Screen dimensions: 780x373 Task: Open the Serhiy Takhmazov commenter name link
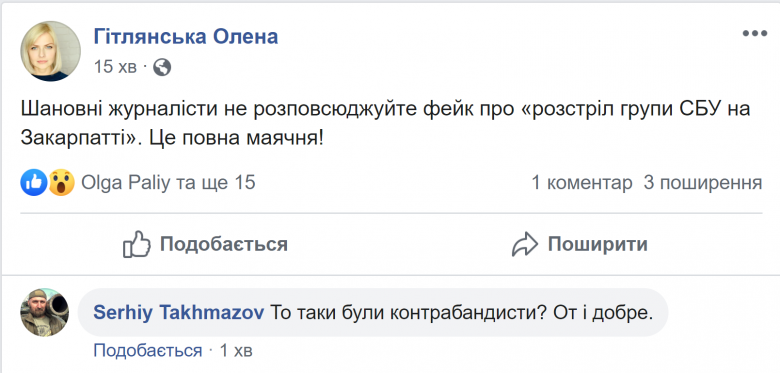point(179,312)
